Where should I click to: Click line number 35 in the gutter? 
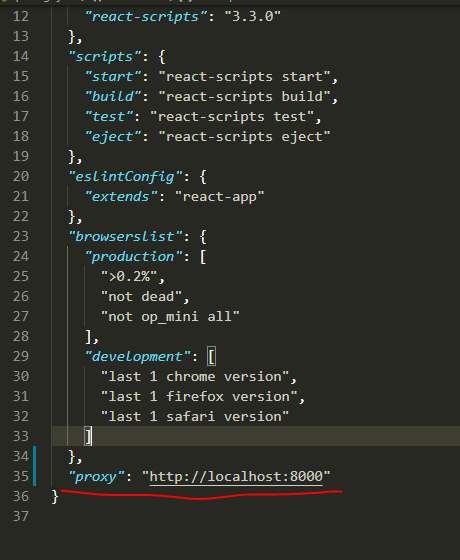tap(21, 476)
